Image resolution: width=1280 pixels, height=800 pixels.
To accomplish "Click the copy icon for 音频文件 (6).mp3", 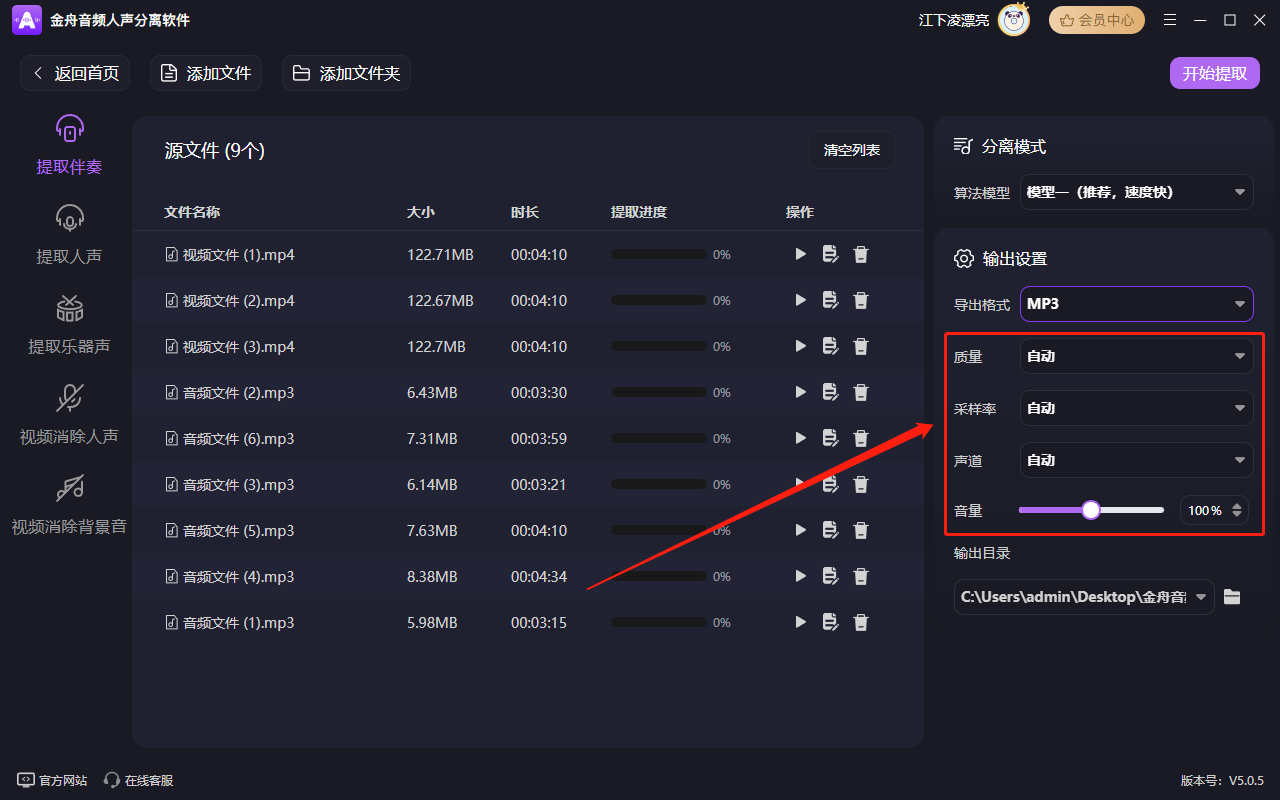I will (830, 438).
